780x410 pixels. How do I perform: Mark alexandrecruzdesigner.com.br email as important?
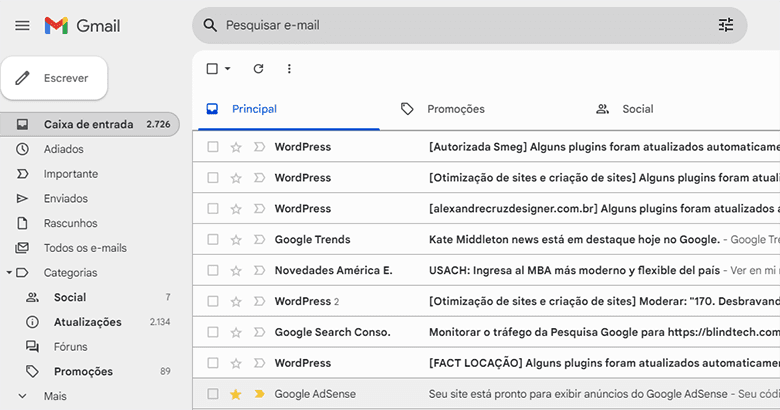(x=259, y=209)
